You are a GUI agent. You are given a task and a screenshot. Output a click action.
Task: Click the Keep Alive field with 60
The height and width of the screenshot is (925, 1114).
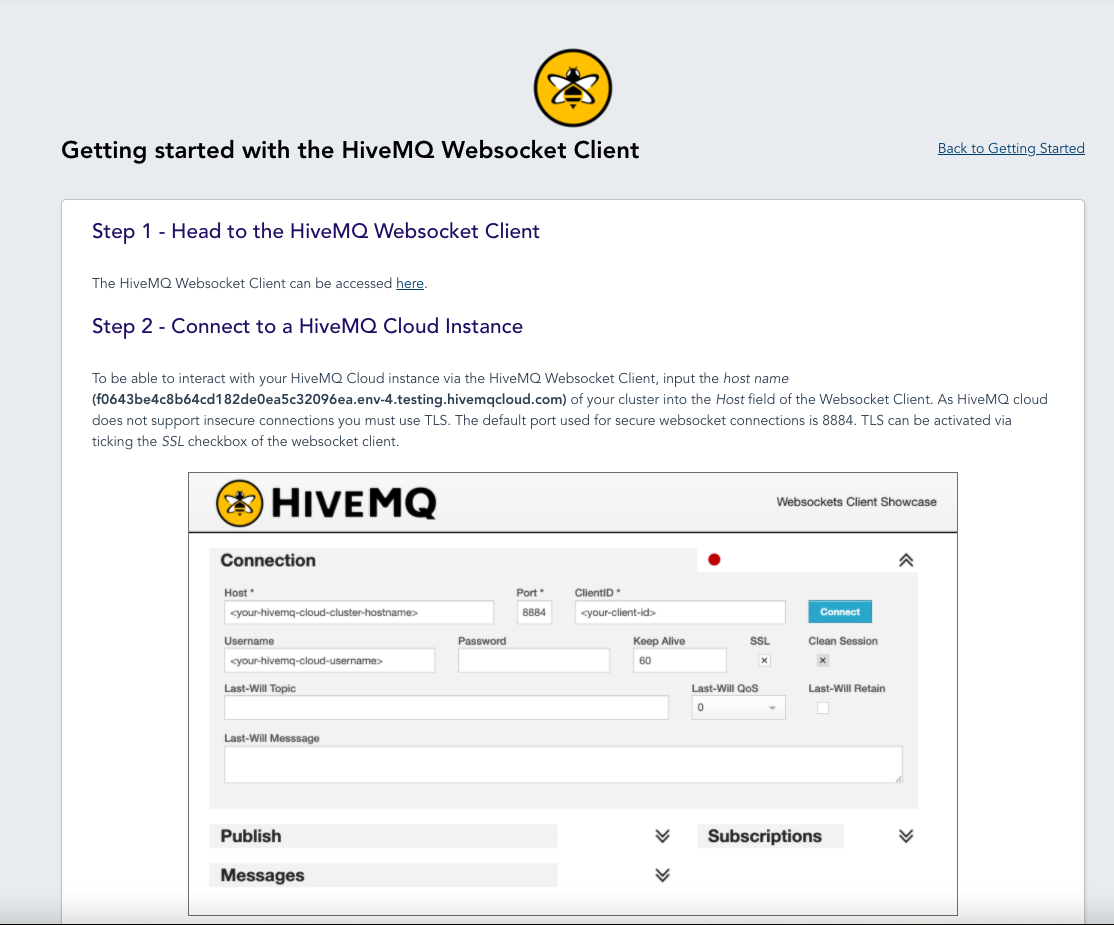pyautogui.click(x=680, y=661)
